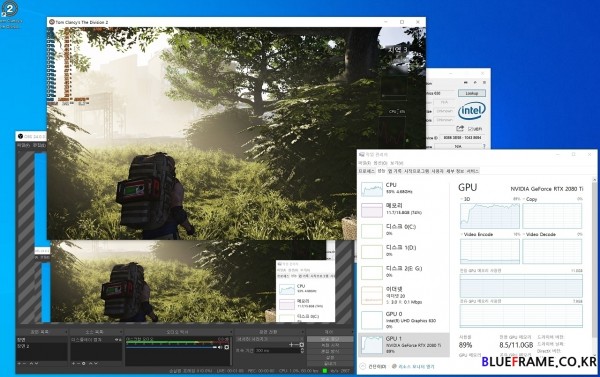The image size is (600, 377).
Task: Toggle lock on display capture source in OBS
Action: tap(120, 339)
